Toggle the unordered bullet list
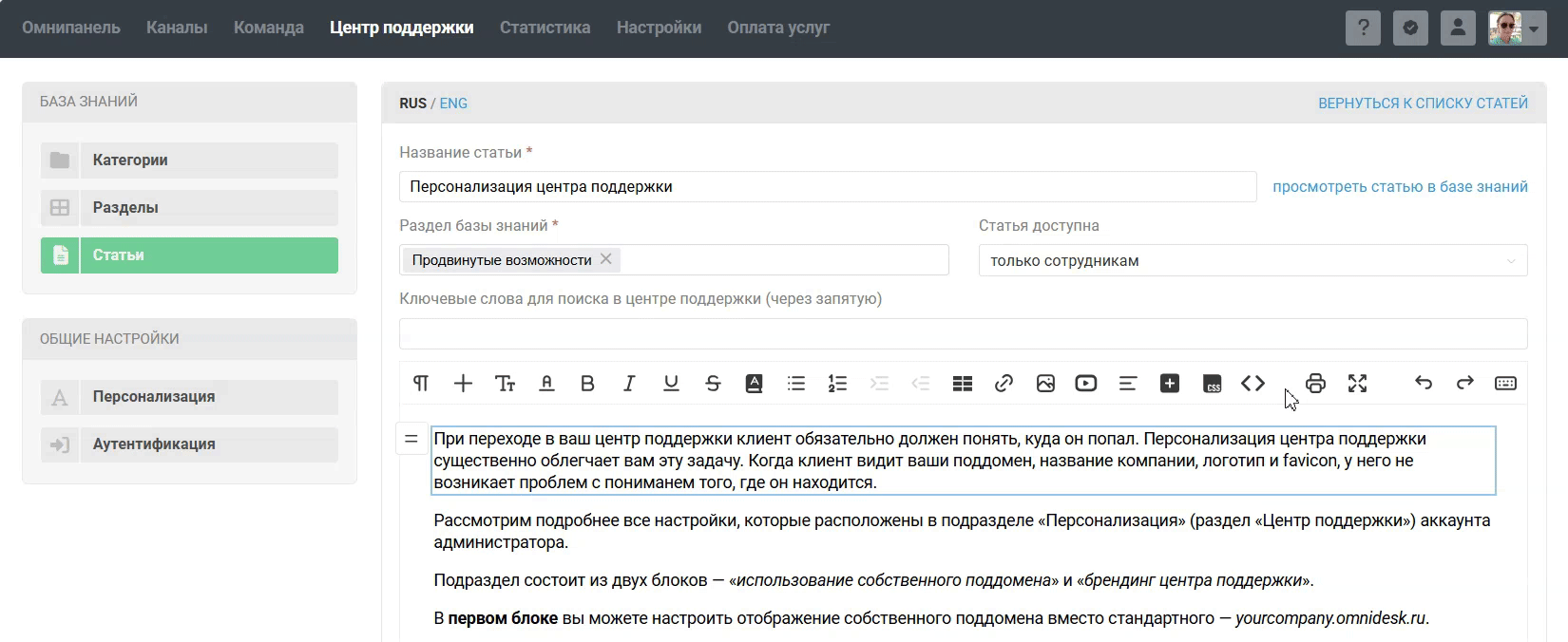 [x=796, y=384]
